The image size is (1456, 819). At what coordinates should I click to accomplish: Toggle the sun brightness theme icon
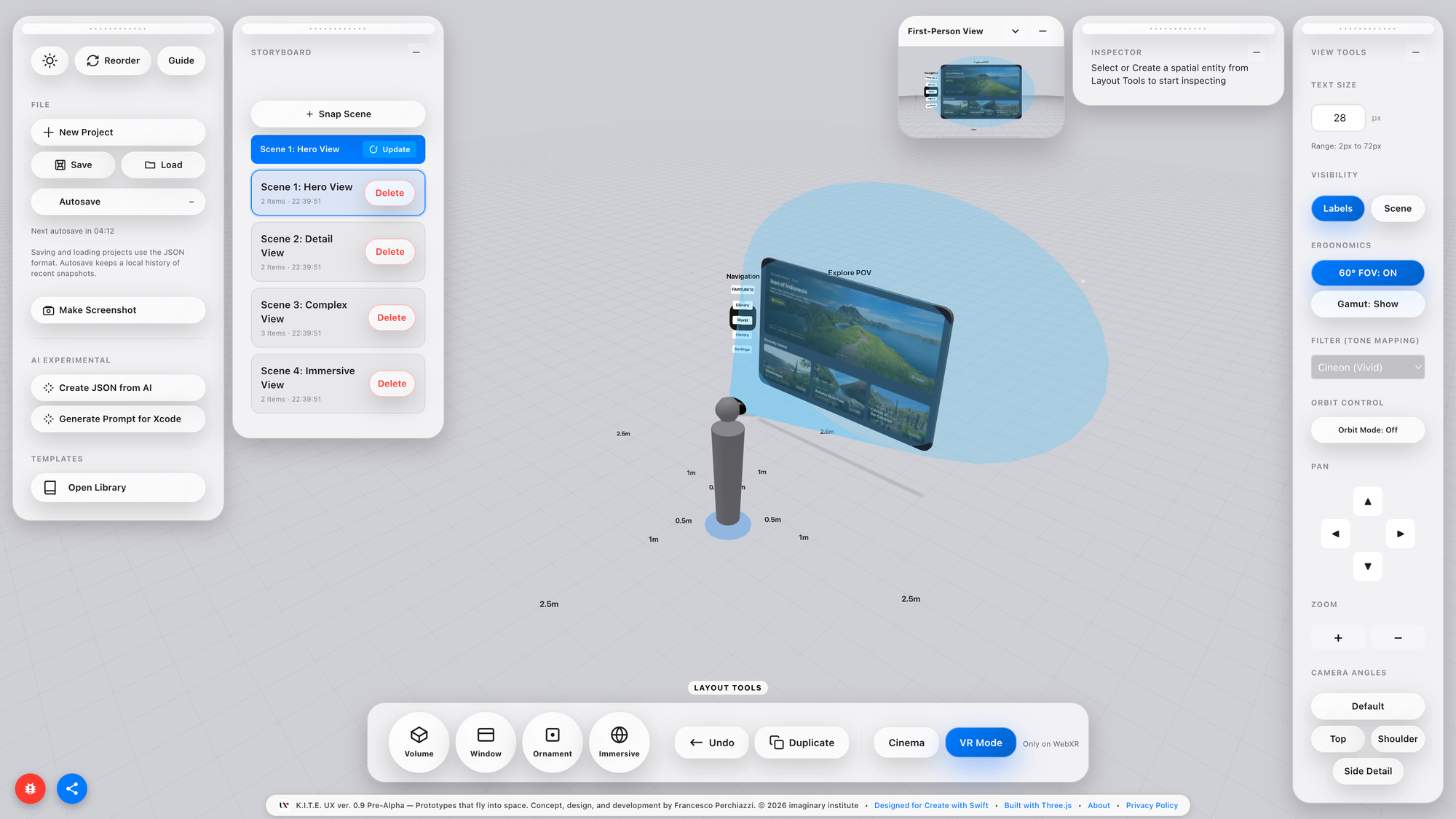(x=50, y=60)
